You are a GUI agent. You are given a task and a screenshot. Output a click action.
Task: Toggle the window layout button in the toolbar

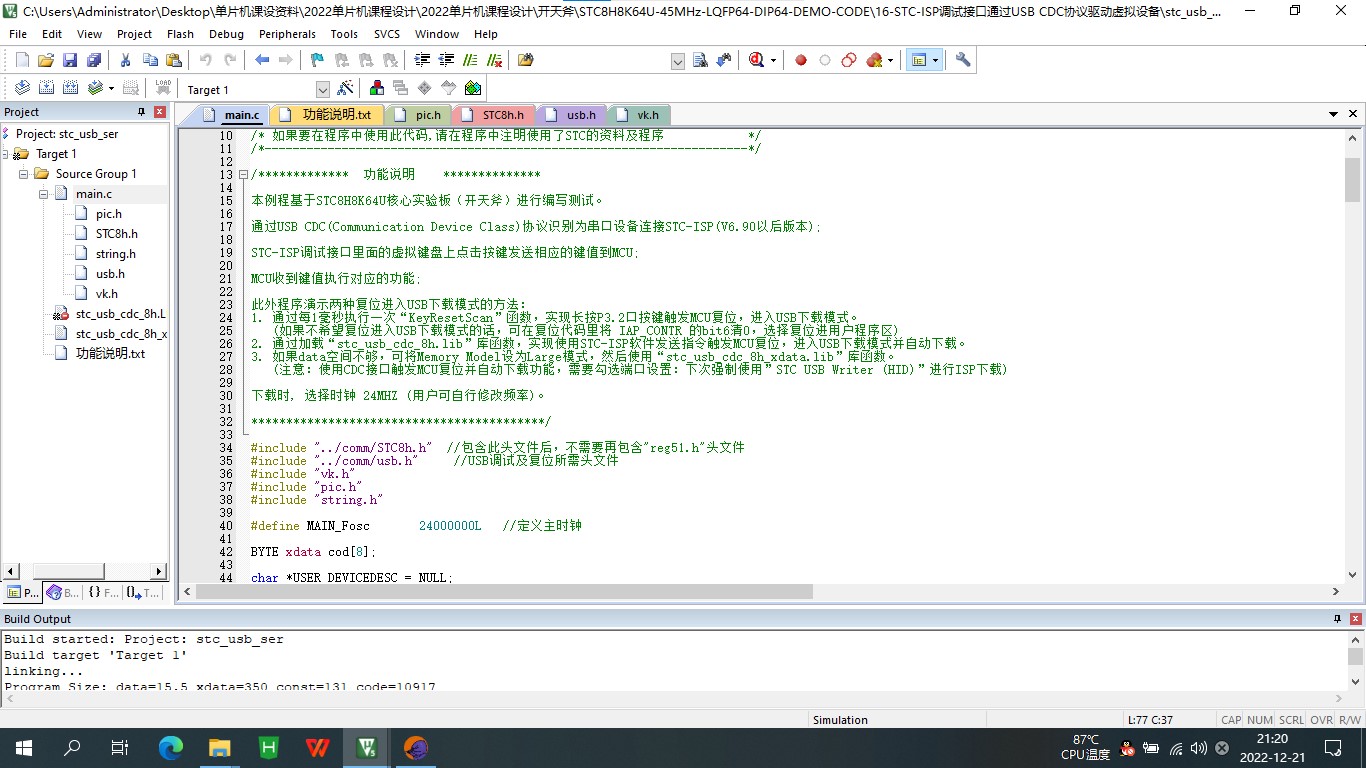tap(918, 60)
